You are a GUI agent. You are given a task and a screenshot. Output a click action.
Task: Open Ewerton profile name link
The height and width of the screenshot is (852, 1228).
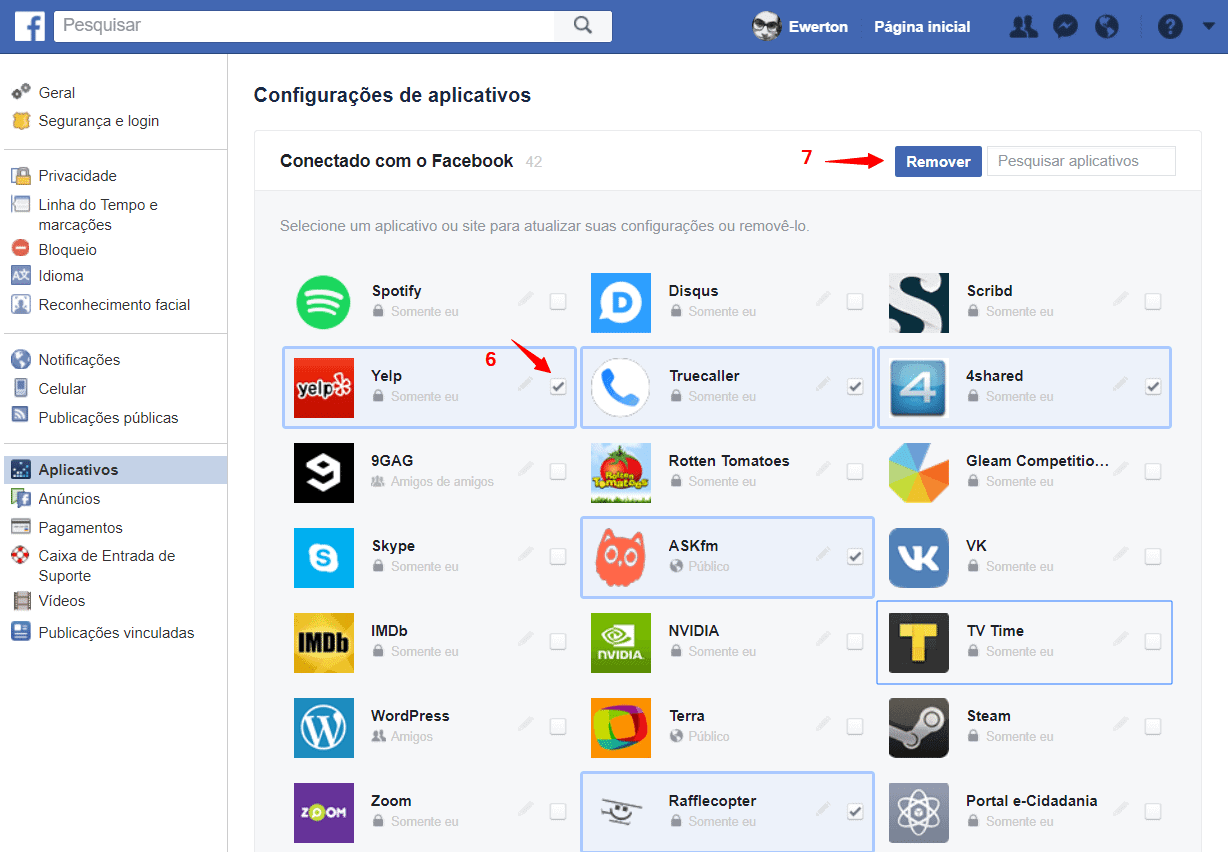pyautogui.click(x=818, y=27)
